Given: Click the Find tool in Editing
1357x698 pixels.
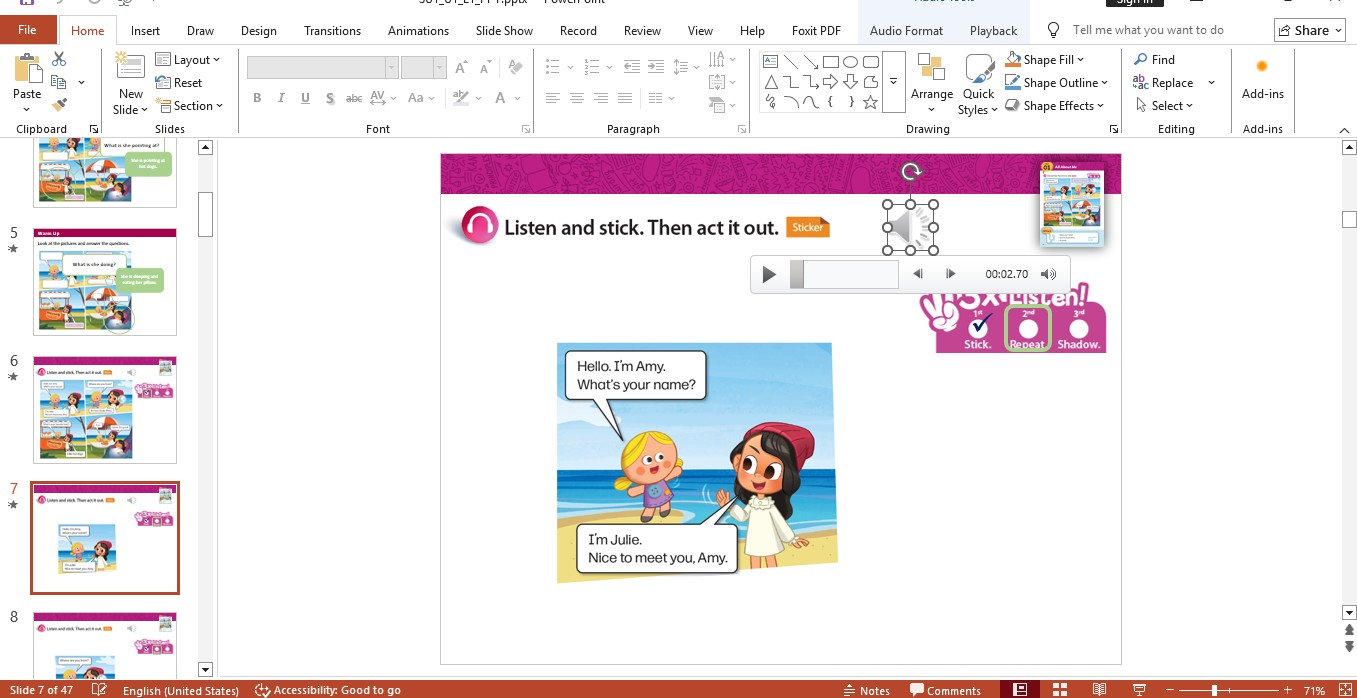Looking at the screenshot, I should tap(1154, 60).
